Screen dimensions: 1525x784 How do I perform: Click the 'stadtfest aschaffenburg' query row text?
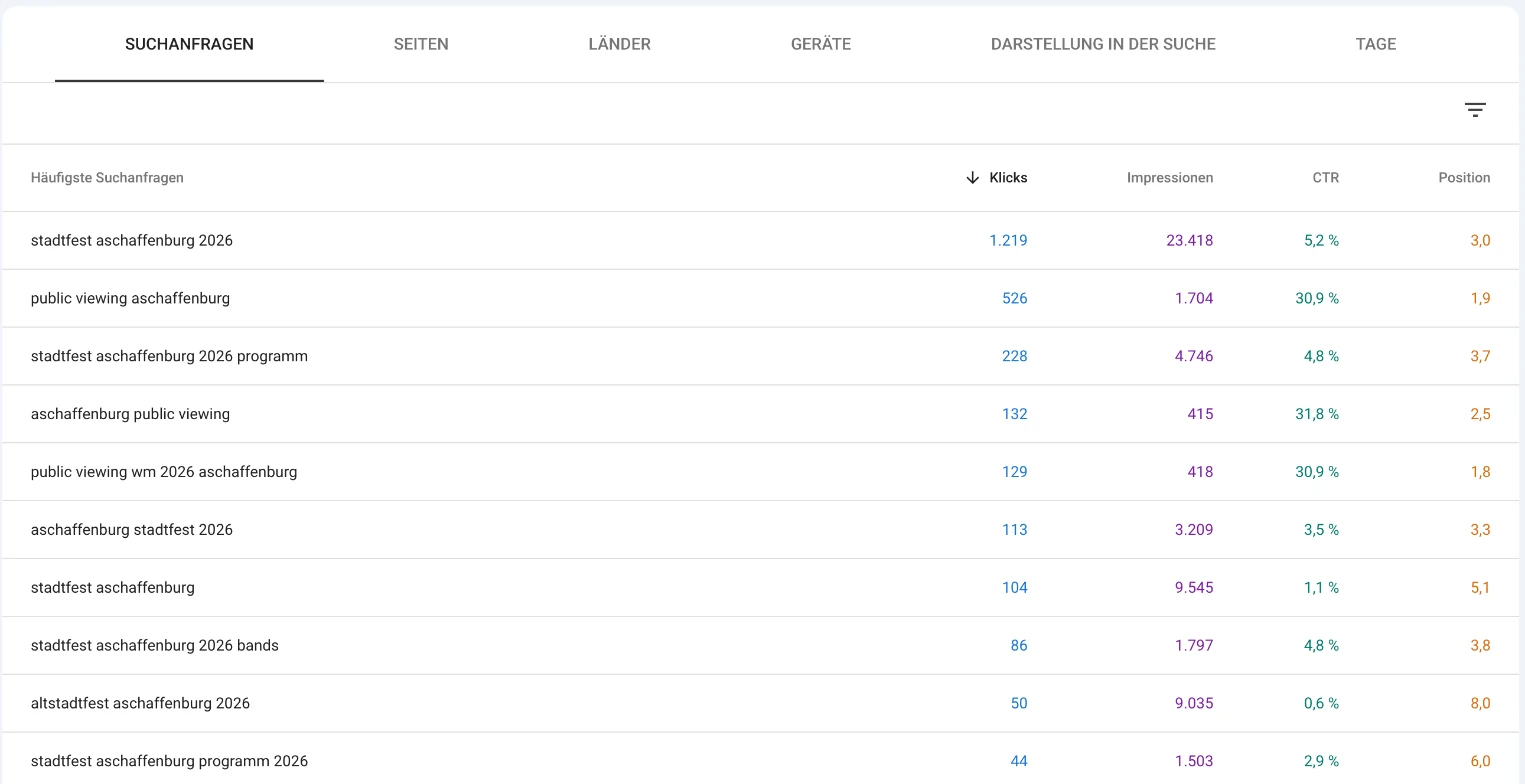tap(113, 588)
